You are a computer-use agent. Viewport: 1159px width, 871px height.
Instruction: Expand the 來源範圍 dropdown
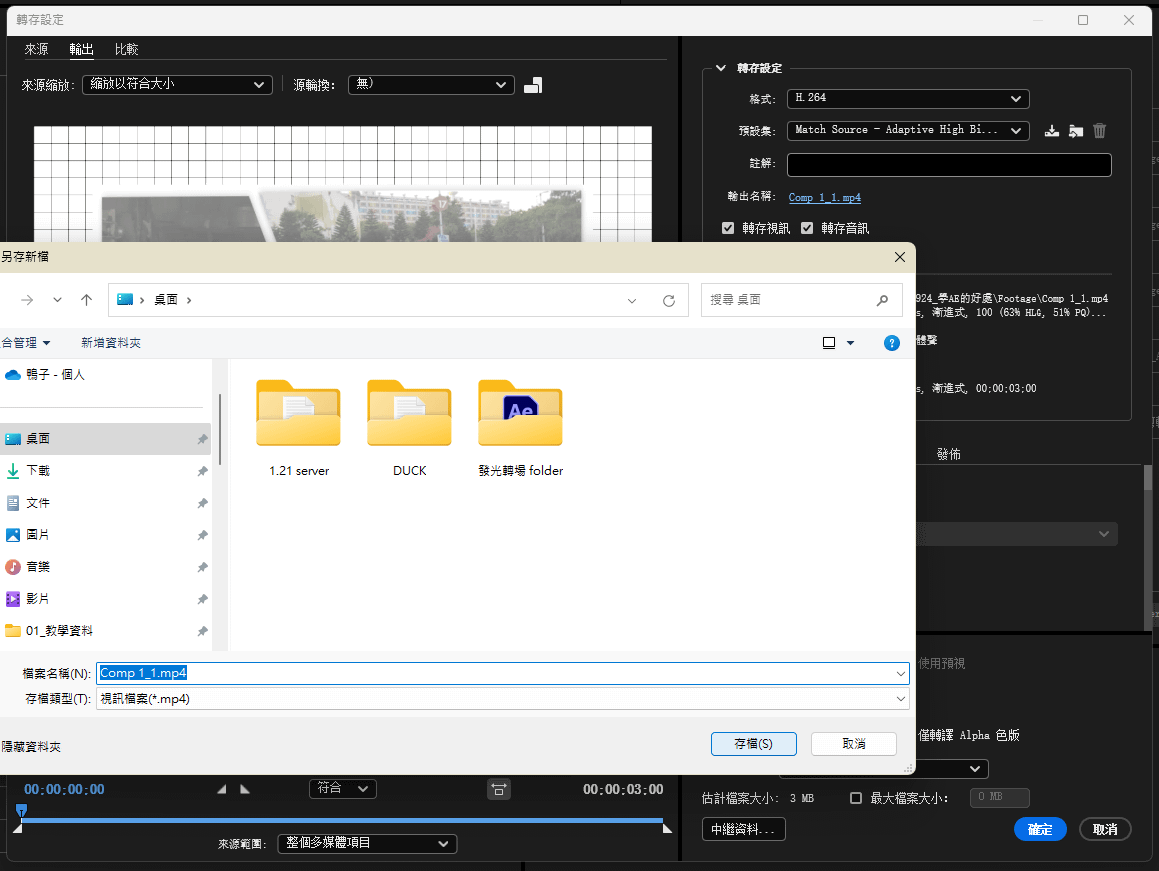point(367,843)
